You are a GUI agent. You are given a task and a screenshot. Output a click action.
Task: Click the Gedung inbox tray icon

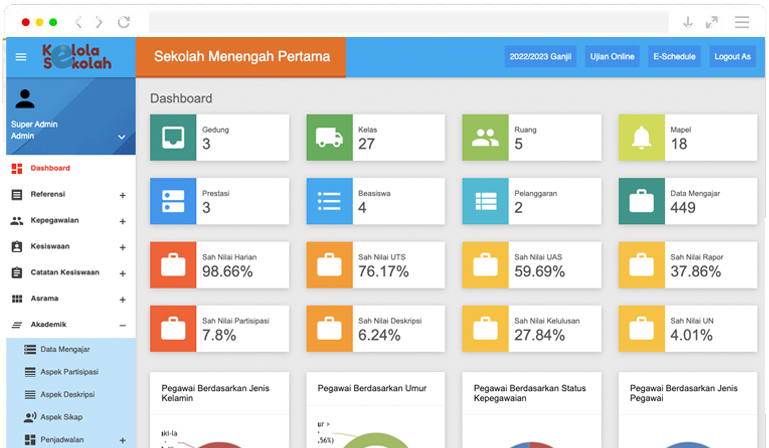tap(173, 137)
